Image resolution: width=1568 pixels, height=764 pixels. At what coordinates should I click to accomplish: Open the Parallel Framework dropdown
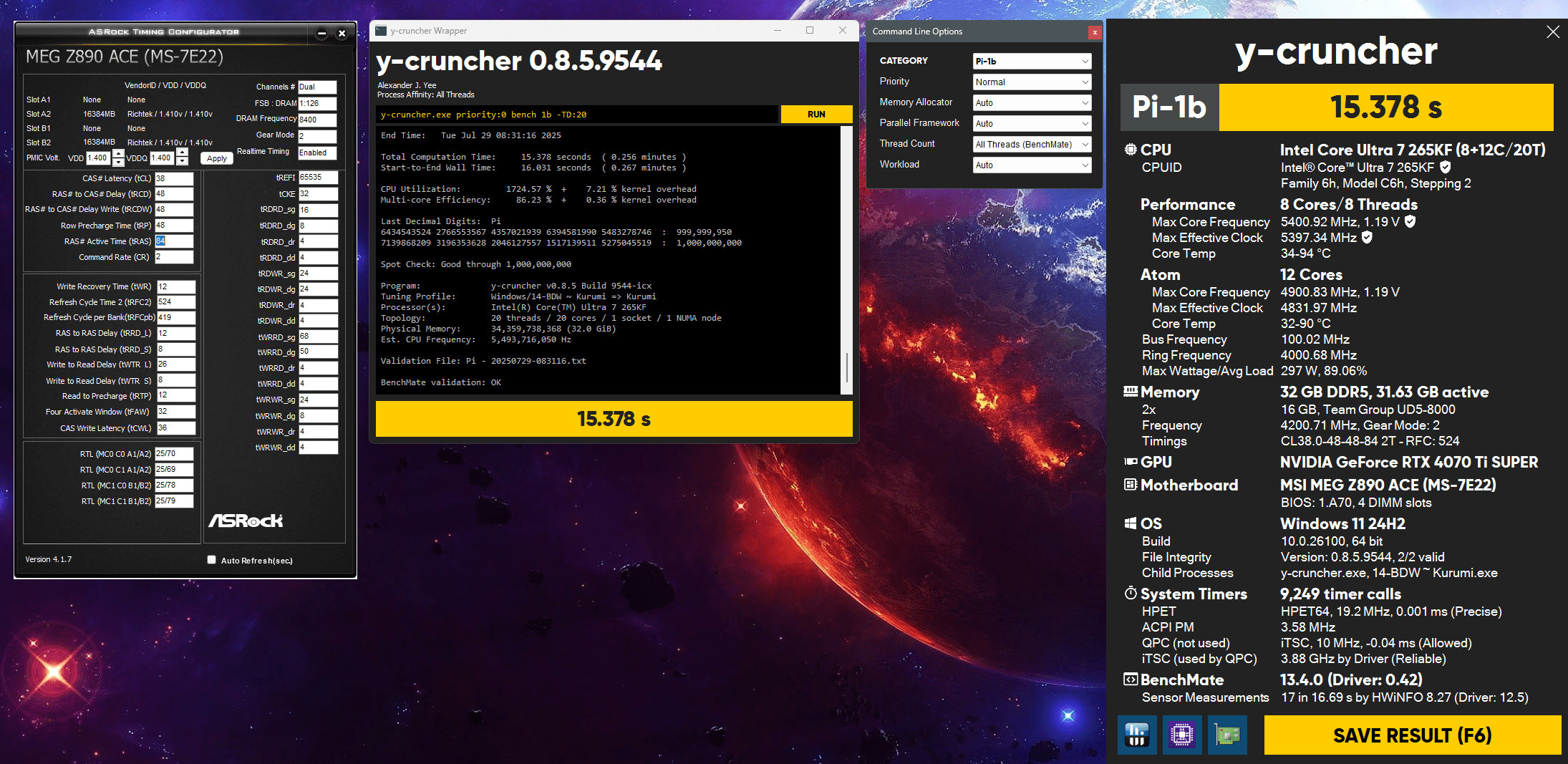click(x=1032, y=123)
